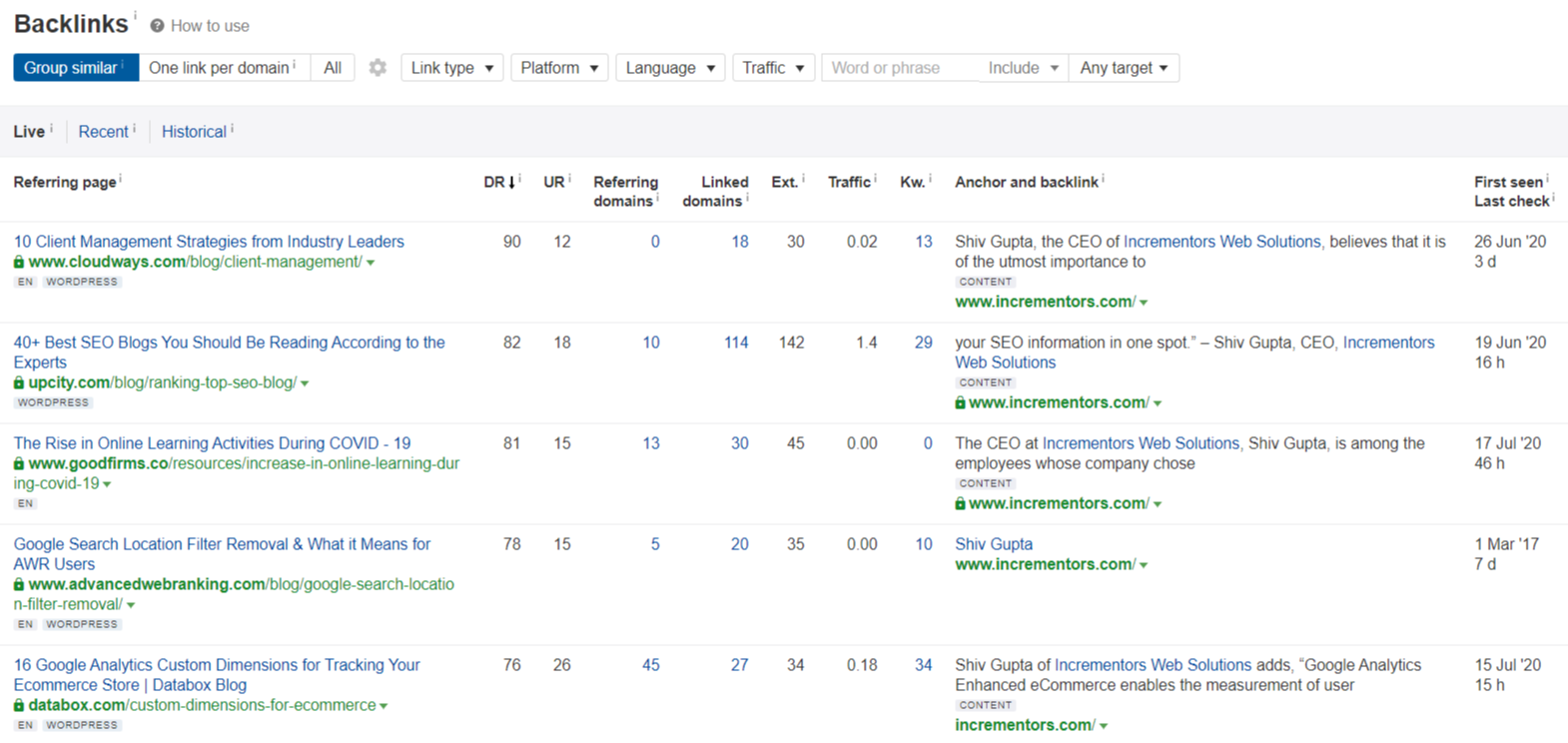This screenshot has height=743, width=1568.
Task: Sort by the UR column header
Action: [554, 183]
